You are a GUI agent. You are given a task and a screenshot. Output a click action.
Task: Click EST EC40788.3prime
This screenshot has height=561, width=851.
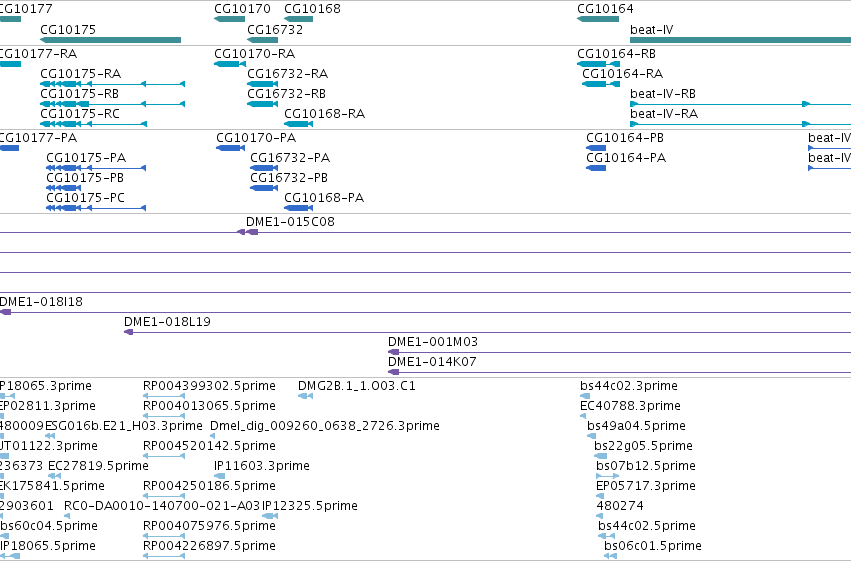click(583, 416)
